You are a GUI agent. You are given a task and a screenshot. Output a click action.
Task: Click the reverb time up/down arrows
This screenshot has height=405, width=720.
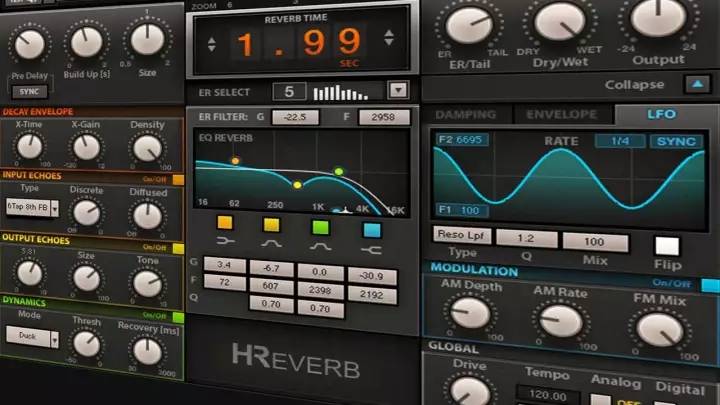pos(213,44)
